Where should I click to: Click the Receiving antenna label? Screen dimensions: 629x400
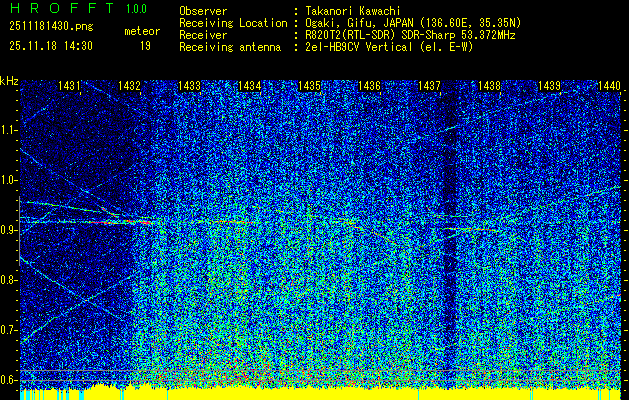pyautogui.click(x=230, y=47)
